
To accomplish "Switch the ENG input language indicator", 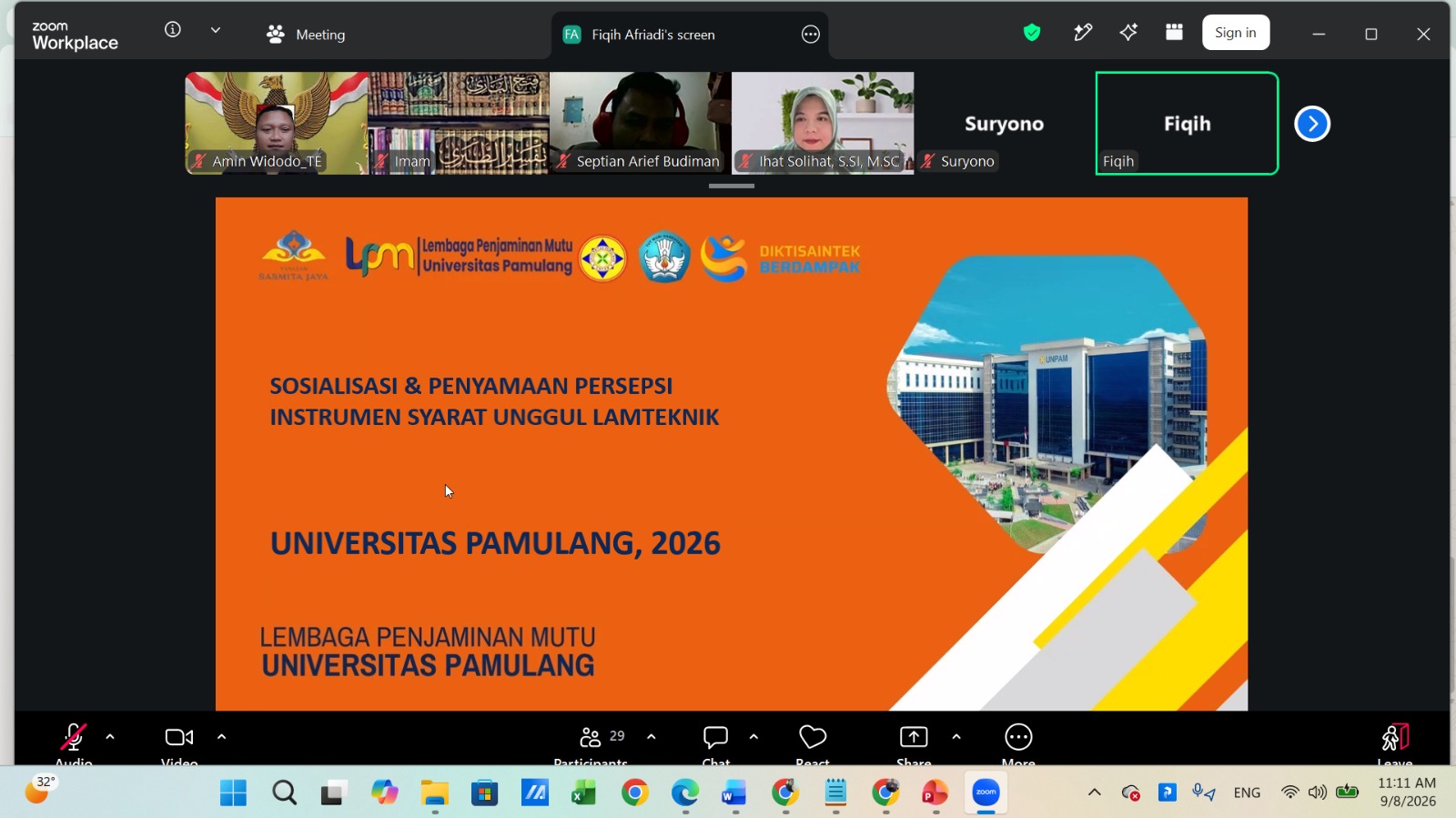I will pyautogui.click(x=1247, y=793).
